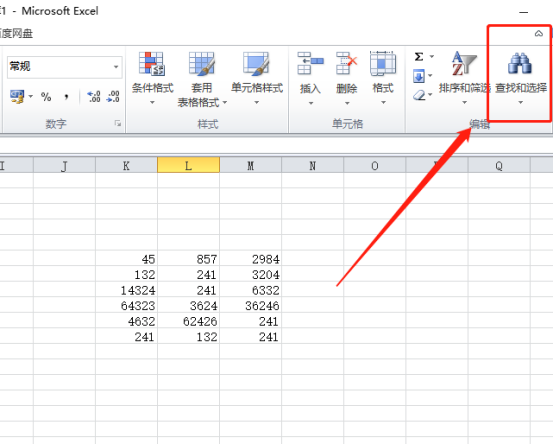Click the Insert cells (插入) icon
Image resolution: width=554 pixels, height=444 pixels.
point(310,63)
